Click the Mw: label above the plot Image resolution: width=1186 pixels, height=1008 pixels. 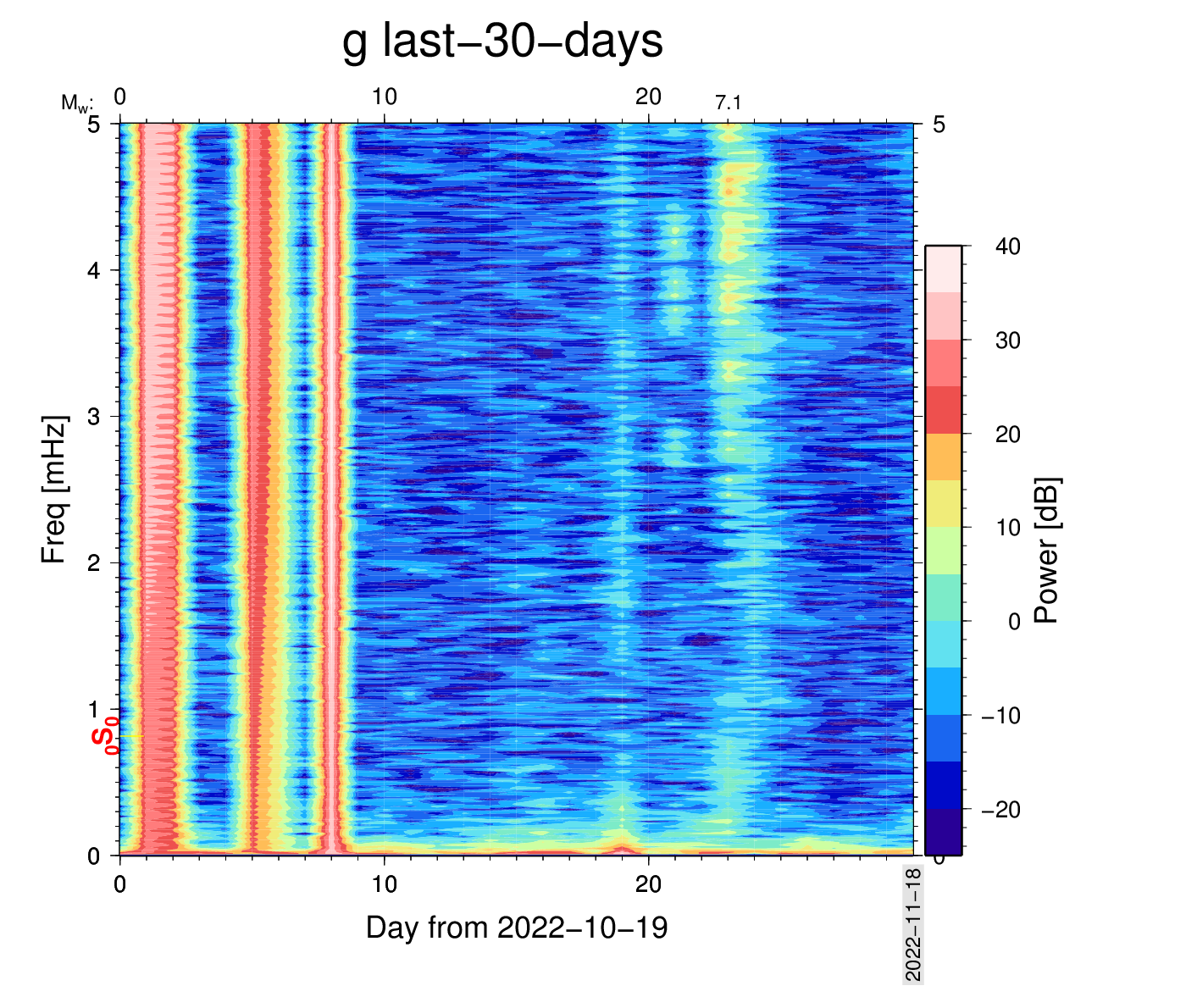click(x=76, y=103)
